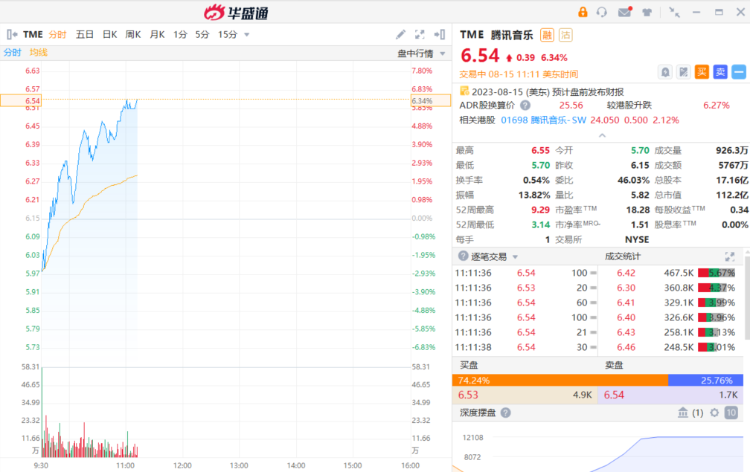The width and height of the screenshot is (750, 472).
Task: Click the price alert bell icon
Action: pos(665,71)
